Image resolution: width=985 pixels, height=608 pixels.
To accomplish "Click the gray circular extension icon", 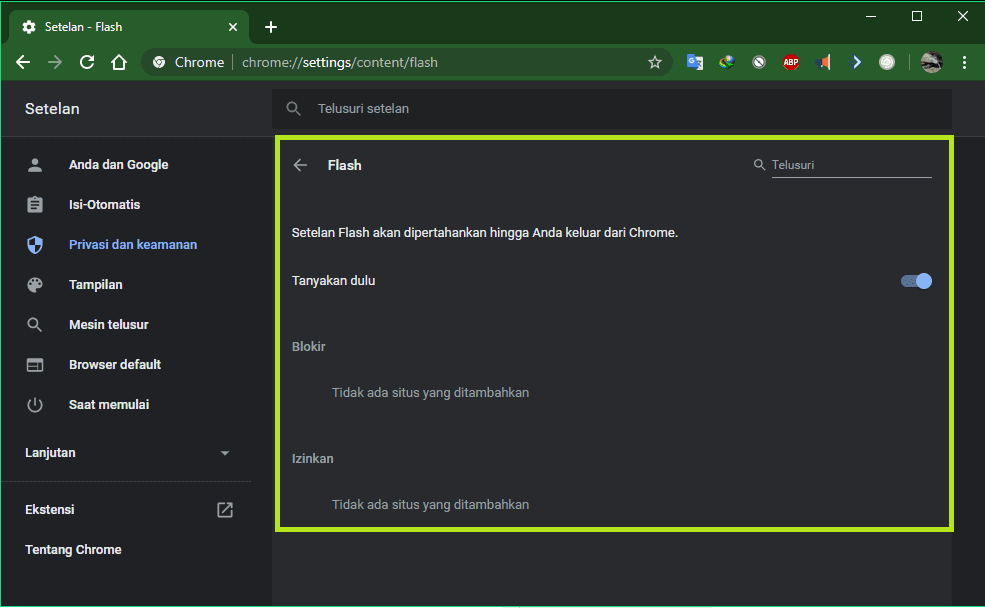I will coord(886,62).
